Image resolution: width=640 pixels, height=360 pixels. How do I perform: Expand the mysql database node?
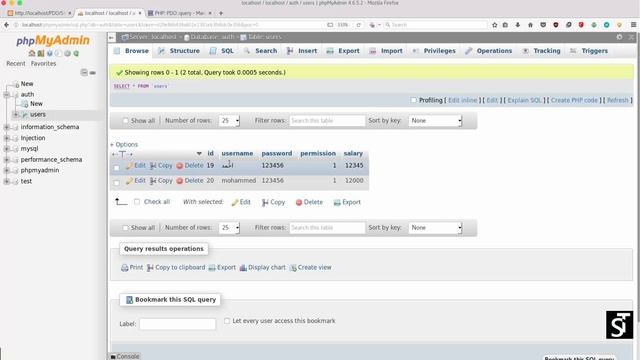(x=7, y=149)
